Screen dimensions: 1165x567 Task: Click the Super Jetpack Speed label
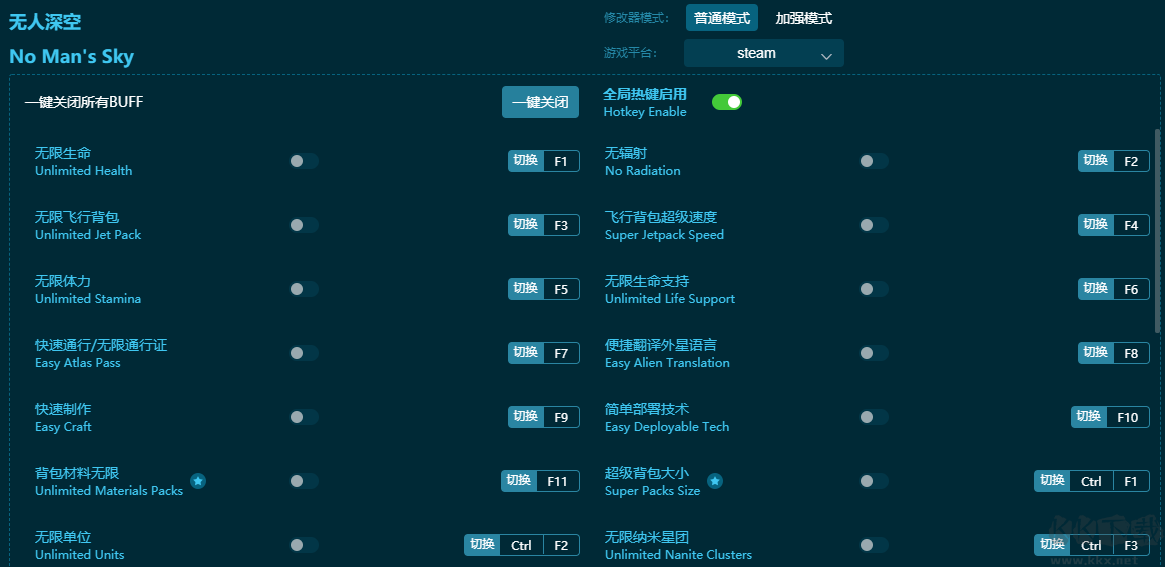pos(664,234)
